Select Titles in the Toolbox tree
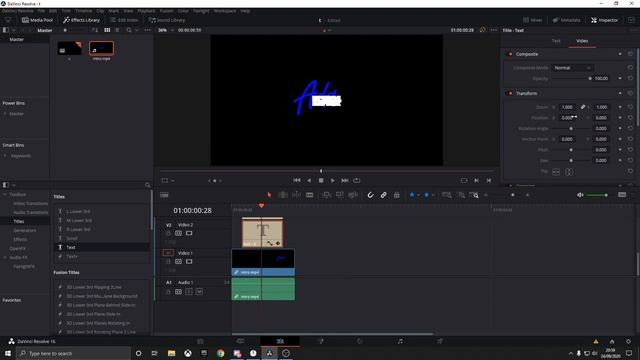 [19, 221]
